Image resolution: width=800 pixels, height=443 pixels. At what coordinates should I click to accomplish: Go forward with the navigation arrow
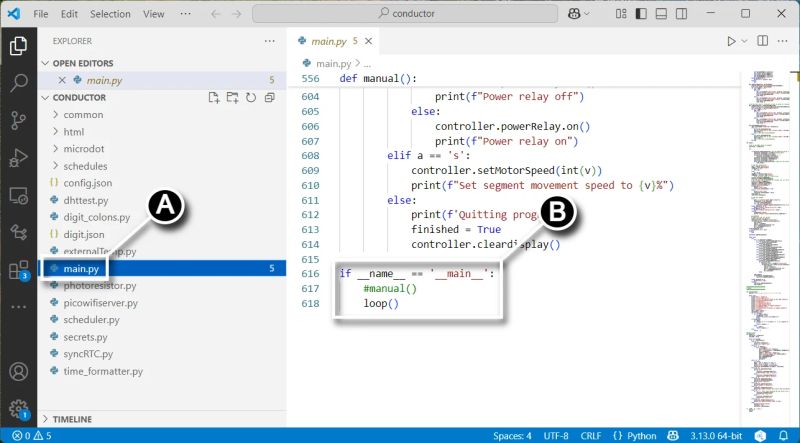click(237, 14)
